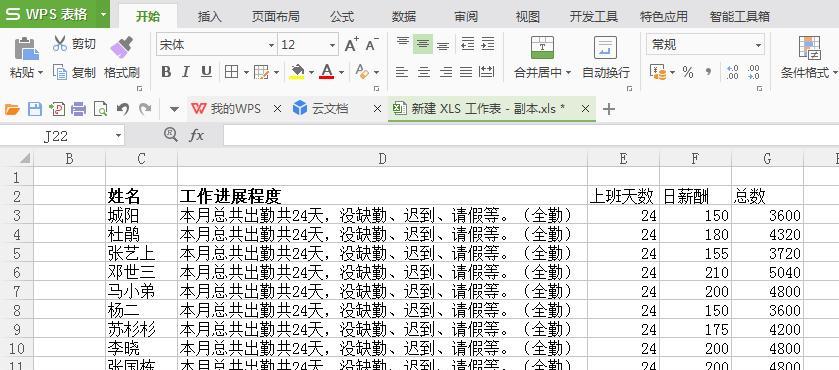This screenshot has width=839, height=370.
Task: Save the workbook with floppy icon
Action: click(35, 109)
